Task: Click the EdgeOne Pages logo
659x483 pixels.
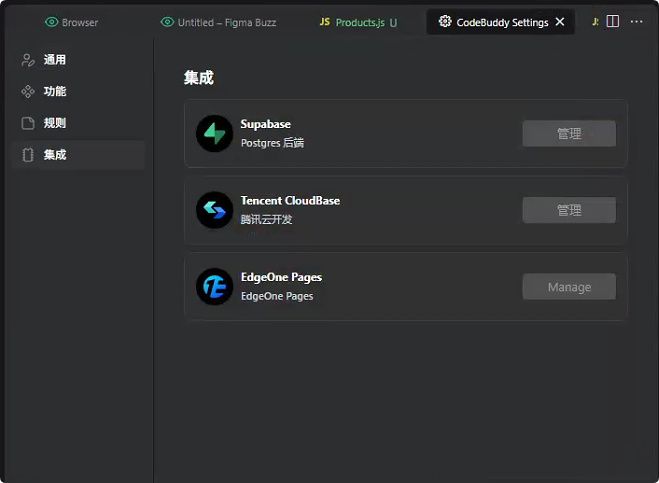Action: click(x=214, y=287)
